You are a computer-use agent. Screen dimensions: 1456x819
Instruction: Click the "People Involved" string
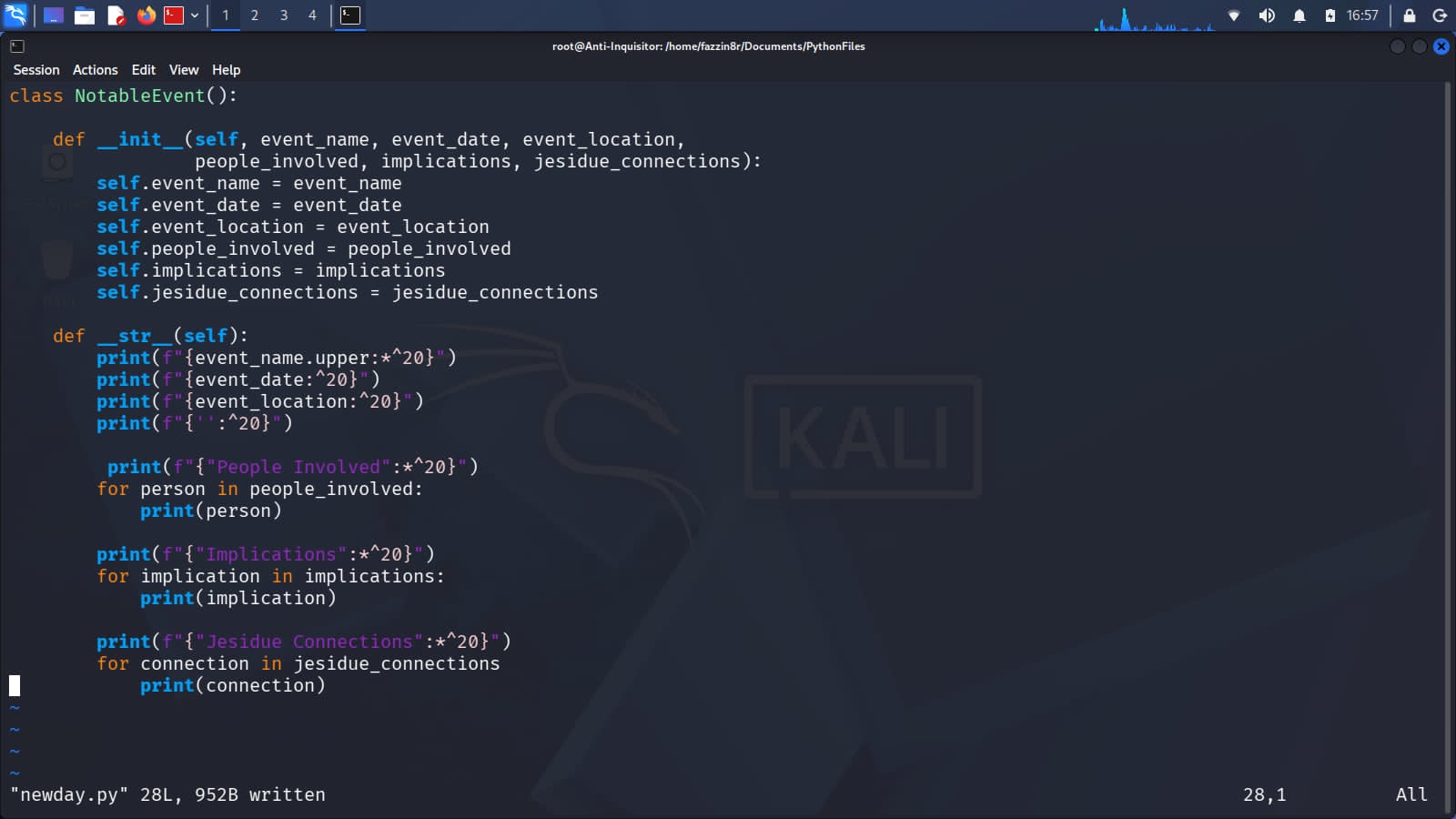[x=298, y=467]
